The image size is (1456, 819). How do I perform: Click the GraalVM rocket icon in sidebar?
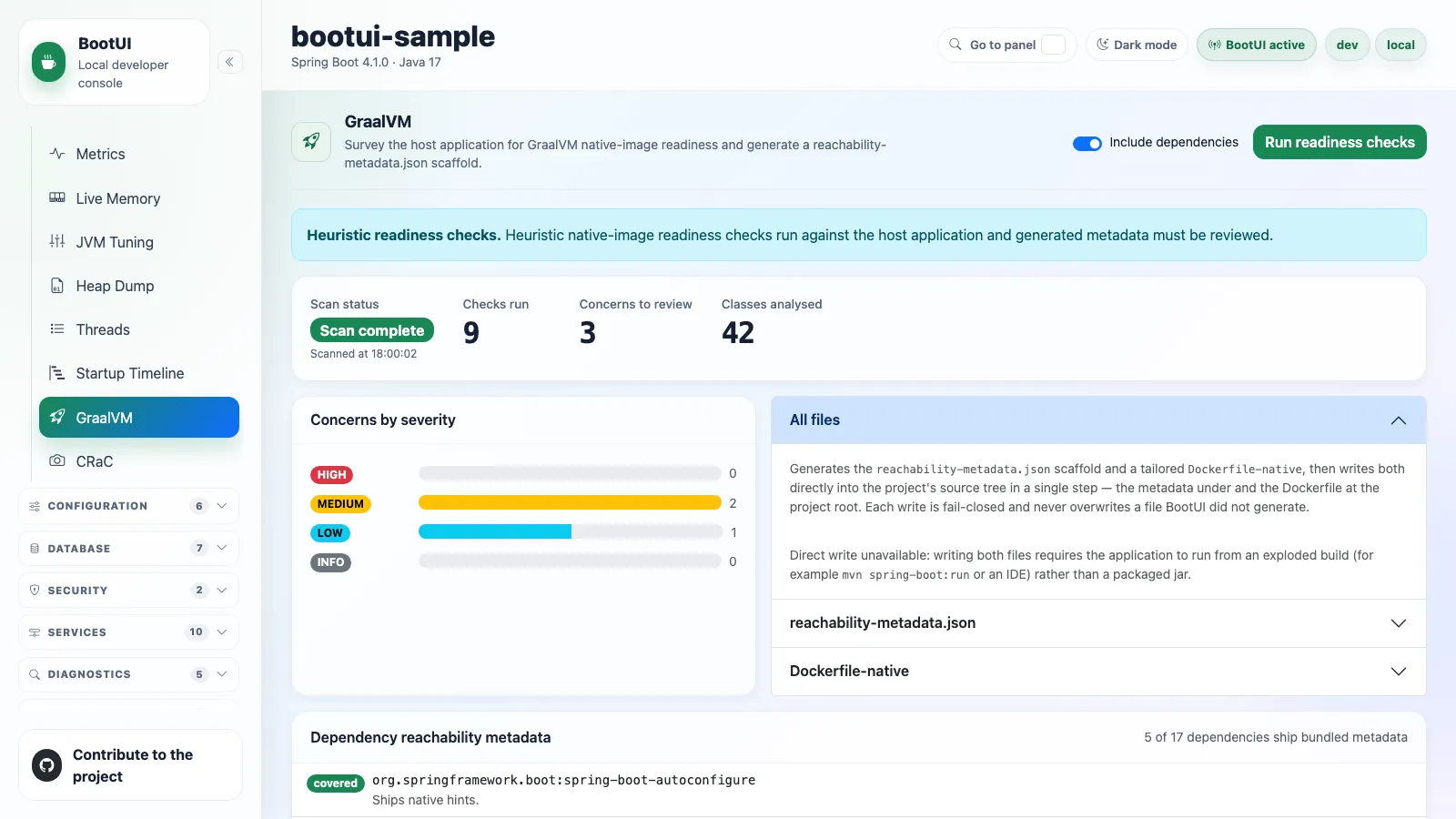point(57,417)
